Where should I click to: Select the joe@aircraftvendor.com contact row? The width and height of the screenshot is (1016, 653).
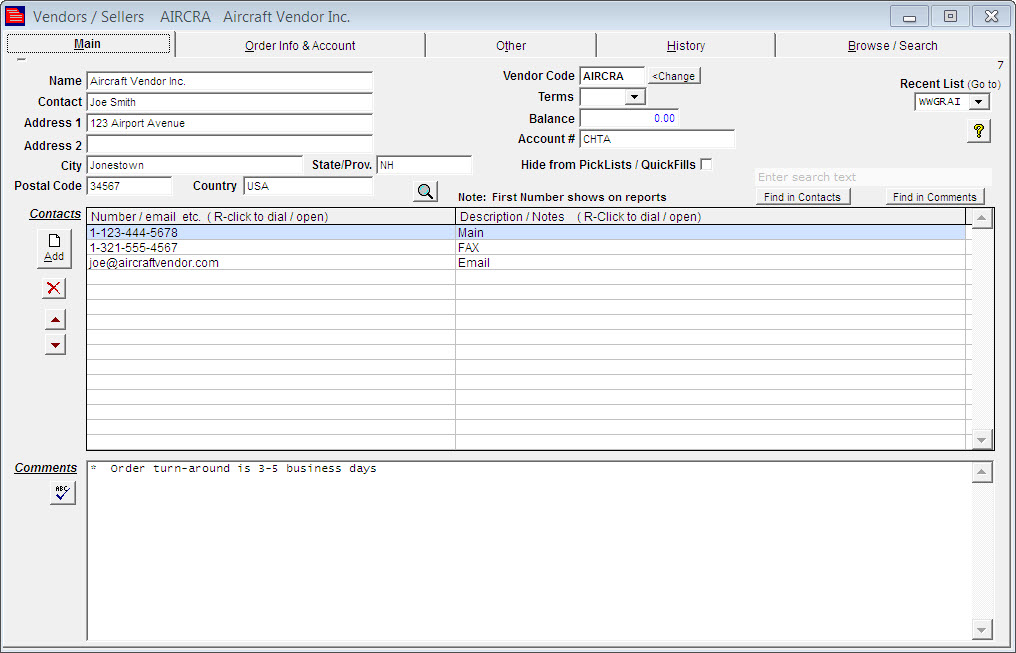tap(270, 263)
